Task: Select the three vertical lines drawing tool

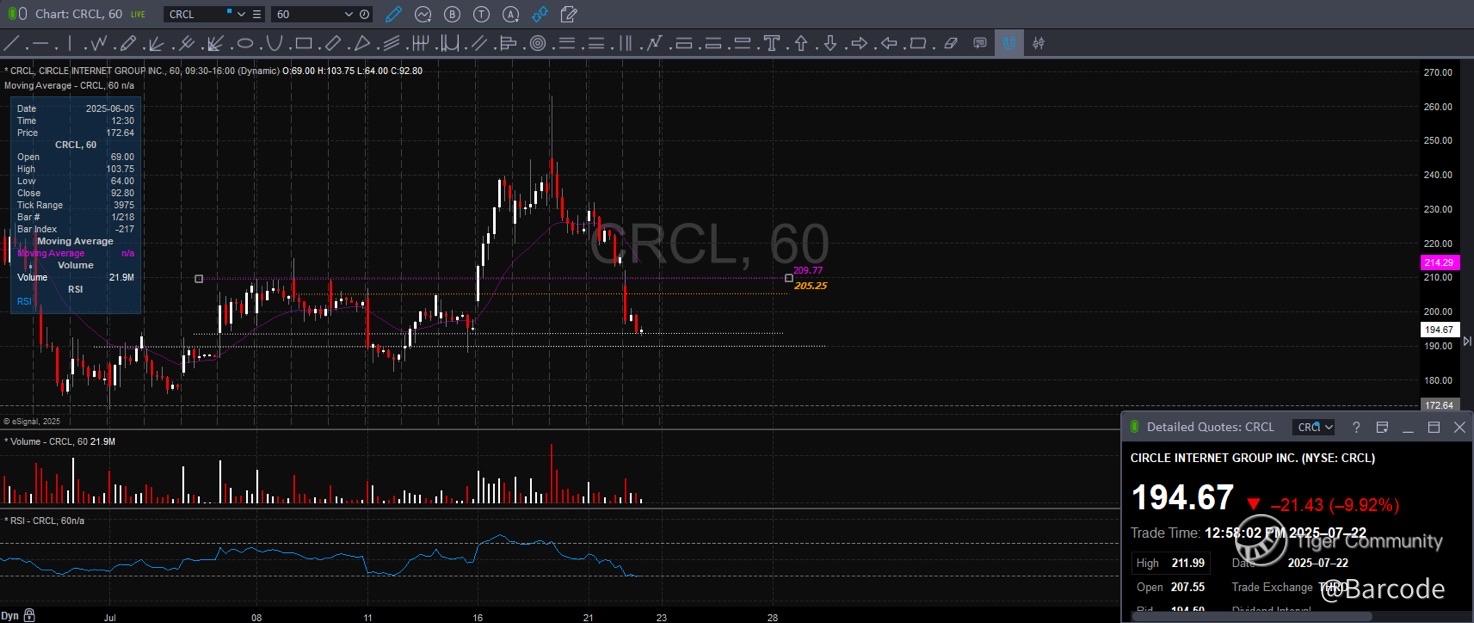Action: (626, 43)
